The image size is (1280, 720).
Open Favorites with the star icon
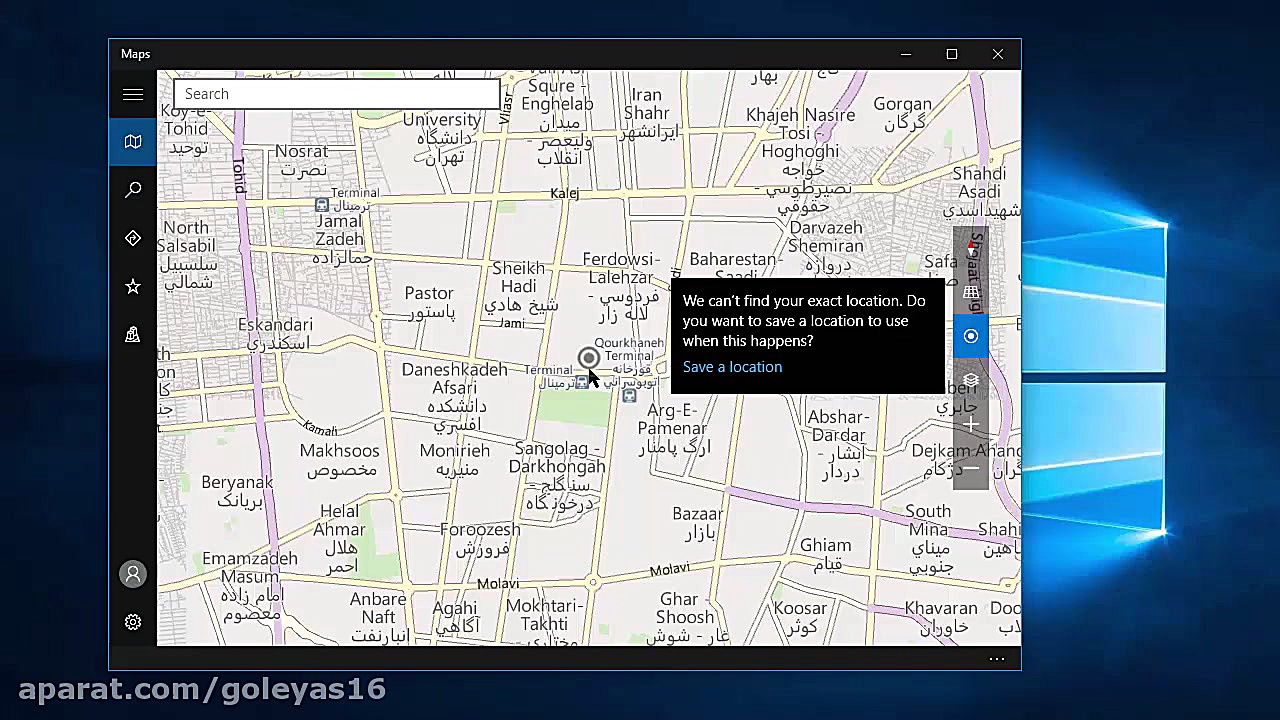pos(133,287)
